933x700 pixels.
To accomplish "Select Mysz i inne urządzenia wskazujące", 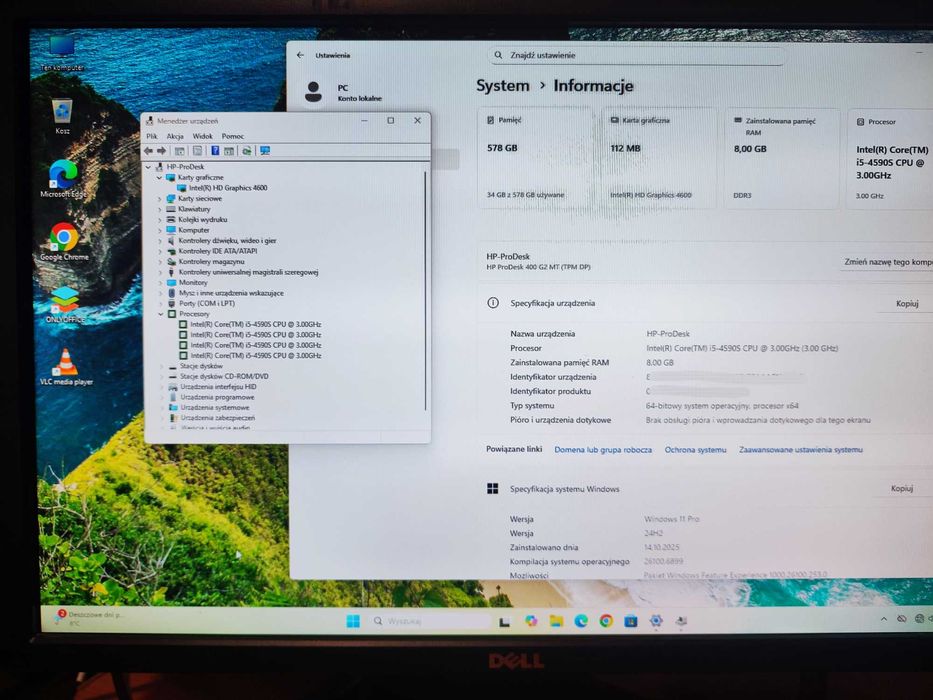I will tap(231, 293).
